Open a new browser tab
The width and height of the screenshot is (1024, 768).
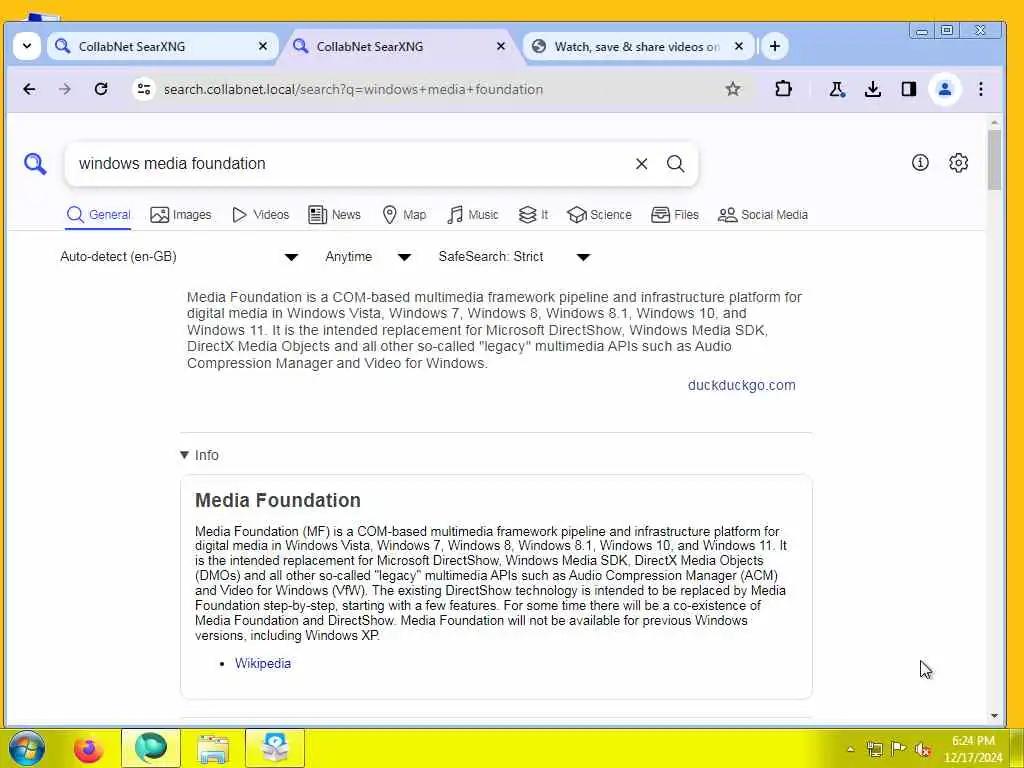pyautogui.click(x=775, y=46)
